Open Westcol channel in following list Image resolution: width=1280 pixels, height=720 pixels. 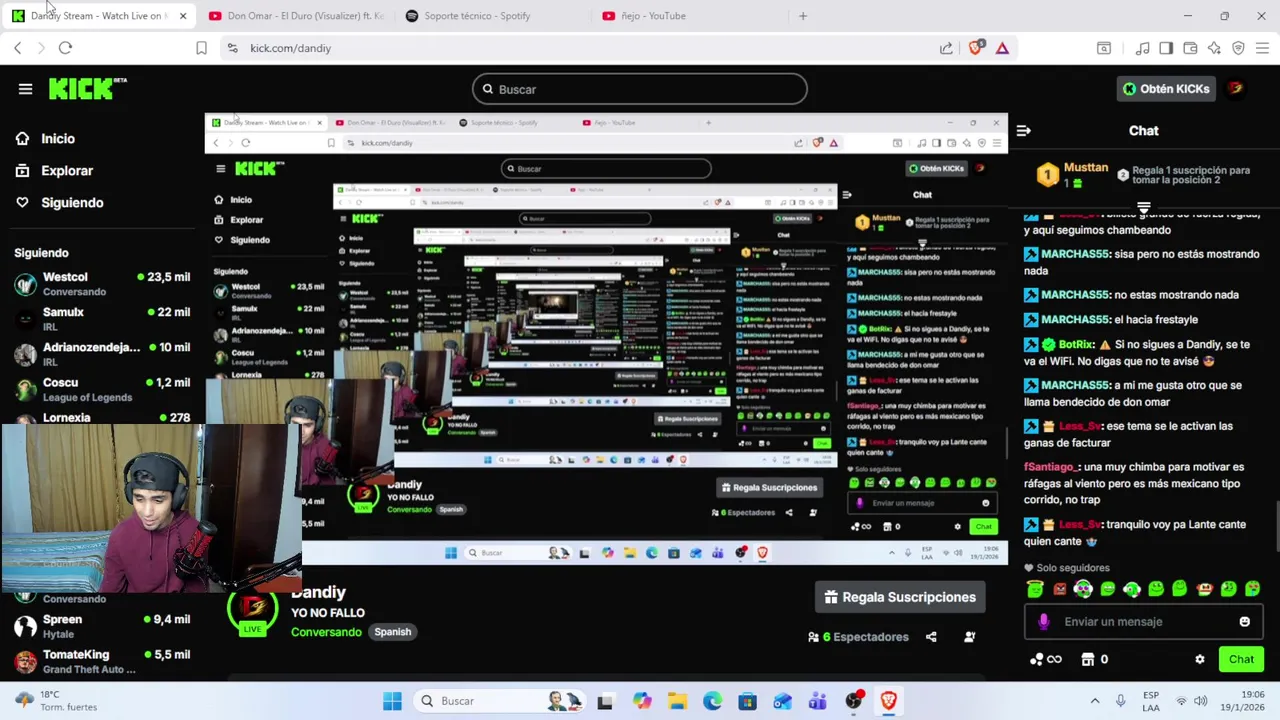coord(101,284)
